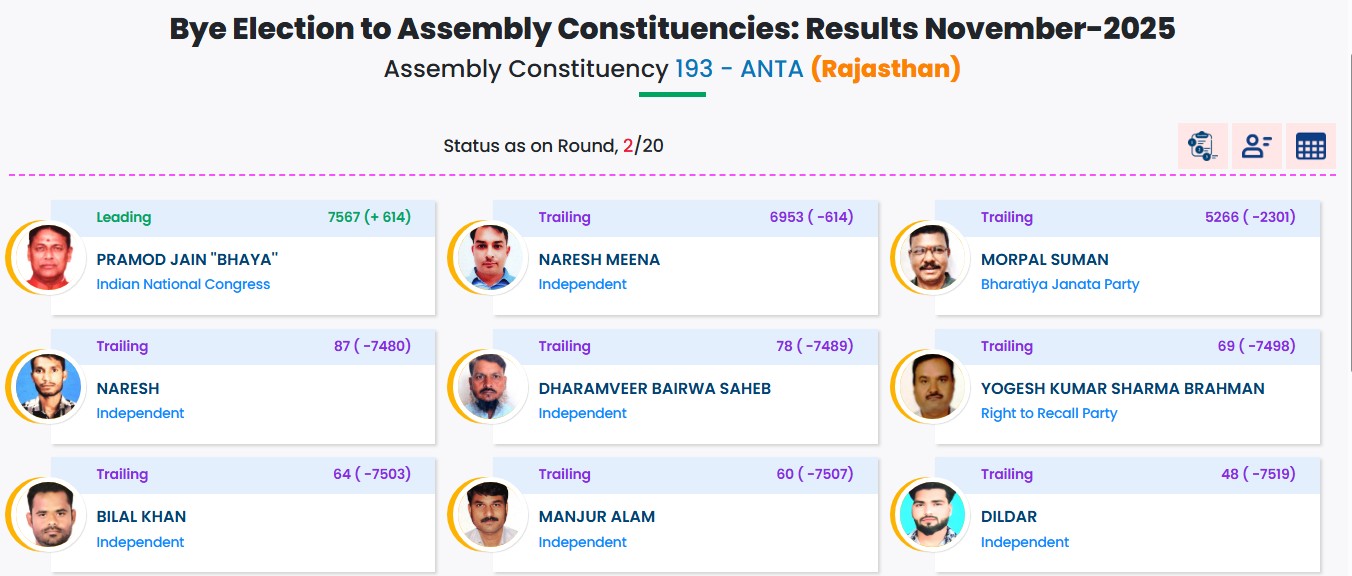Screen dimensions: 1352x576
Task: Click Naresh Meena's candidate photo
Action: click(492, 257)
